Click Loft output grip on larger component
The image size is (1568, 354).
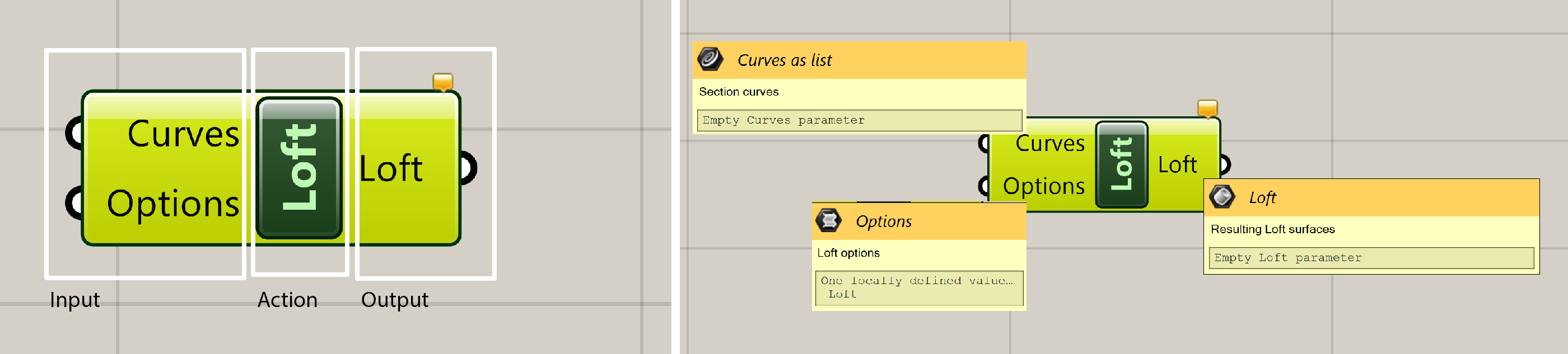pyautogui.click(x=469, y=168)
